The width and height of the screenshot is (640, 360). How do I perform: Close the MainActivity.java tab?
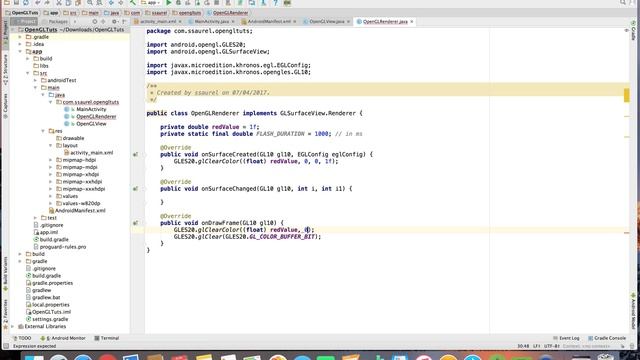tap(233, 22)
